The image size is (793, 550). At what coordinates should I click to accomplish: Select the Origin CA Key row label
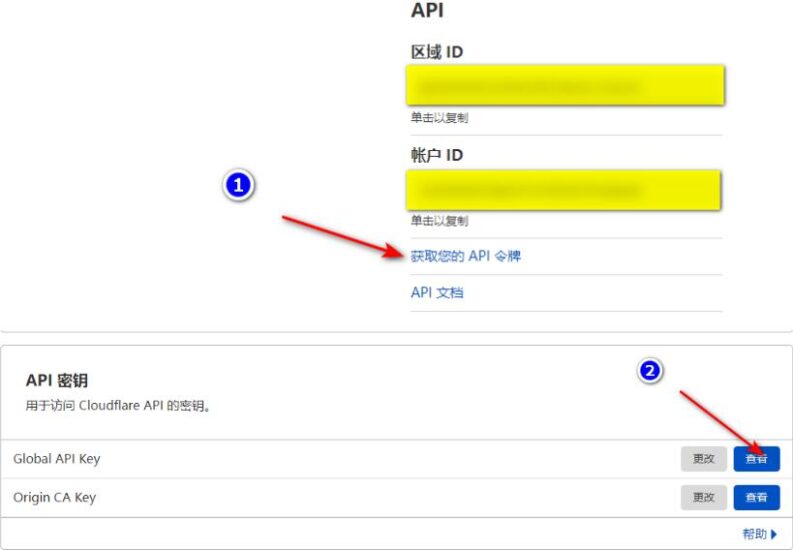(55, 497)
